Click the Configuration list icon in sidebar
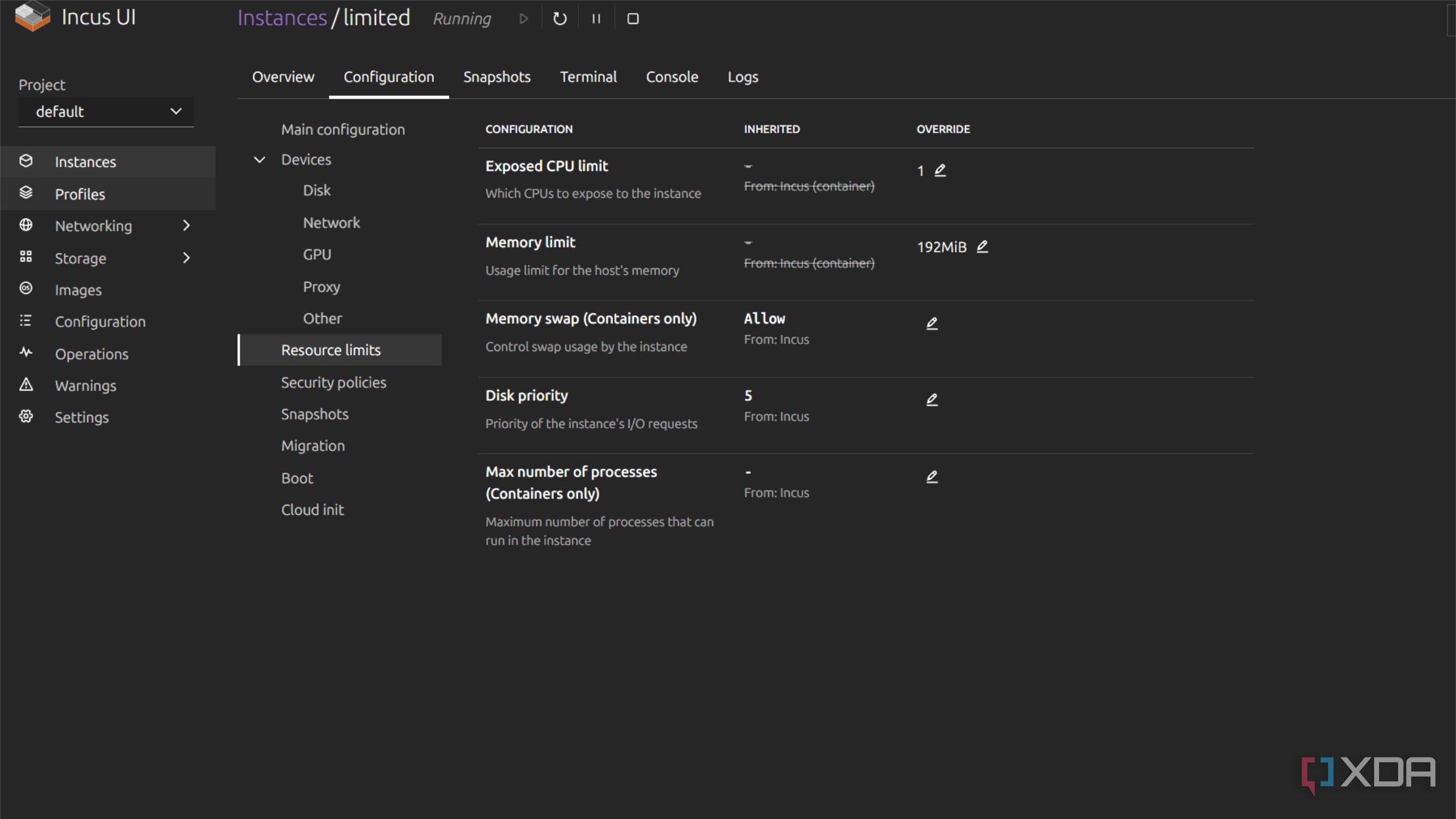The height and width of the screenshot is (819, 1456). [26, 321]
